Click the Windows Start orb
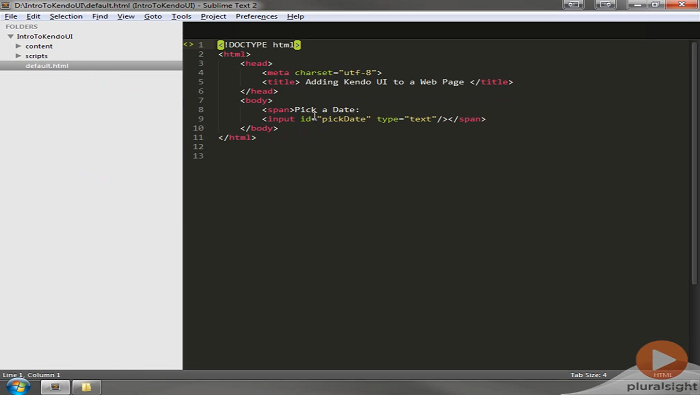The image size is (700, 395). [x=18, y=387]
